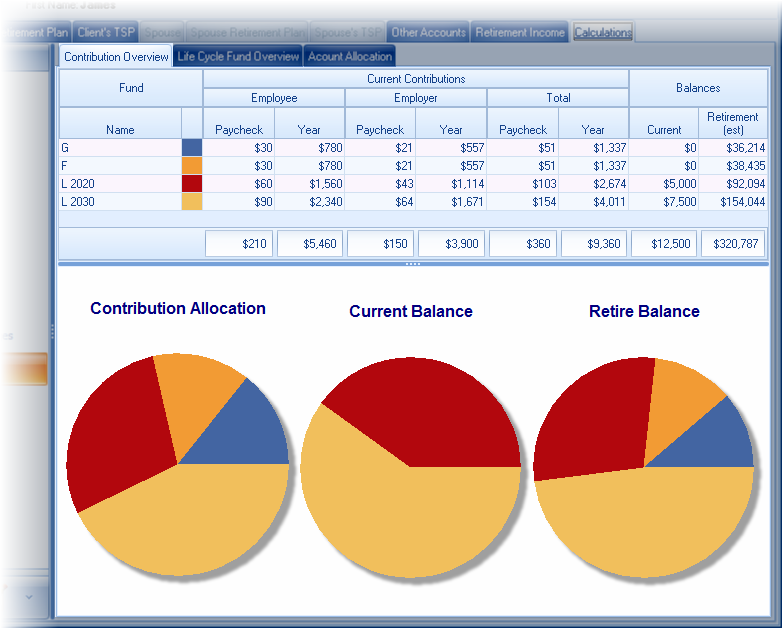Open the Other Accounts tab
This screenshot has height=628, width=782.
coord(428,32)
